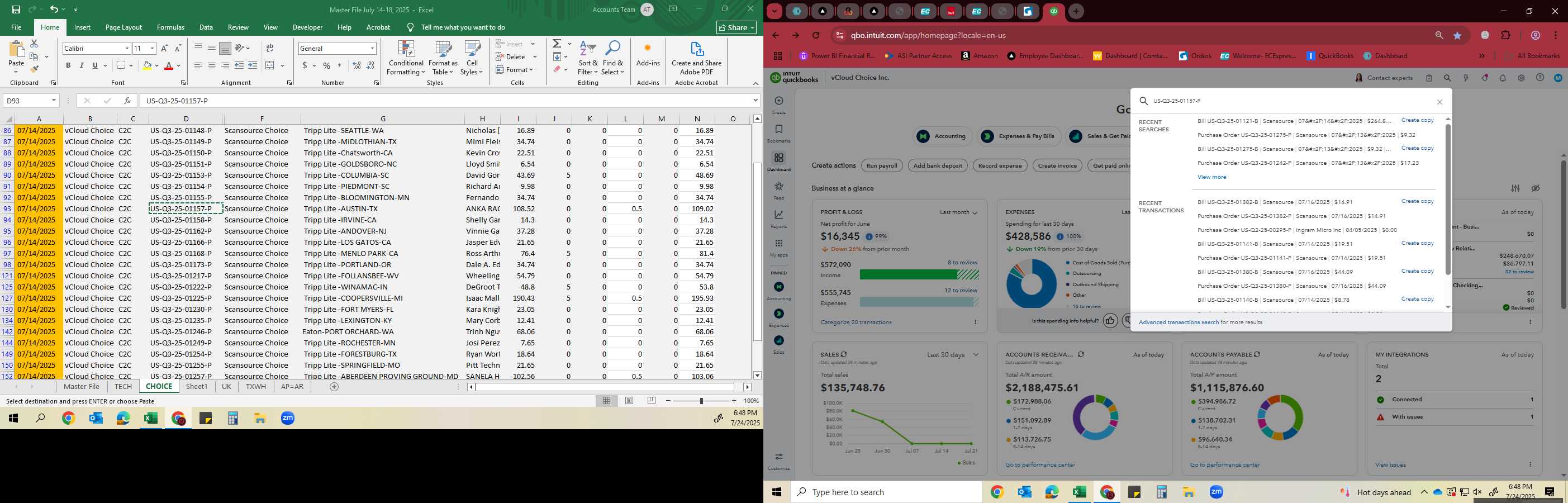Switch Excel to Page Layout view in status bar
The height and width of the screenshot is (503, 1568).
coord(629,401)
